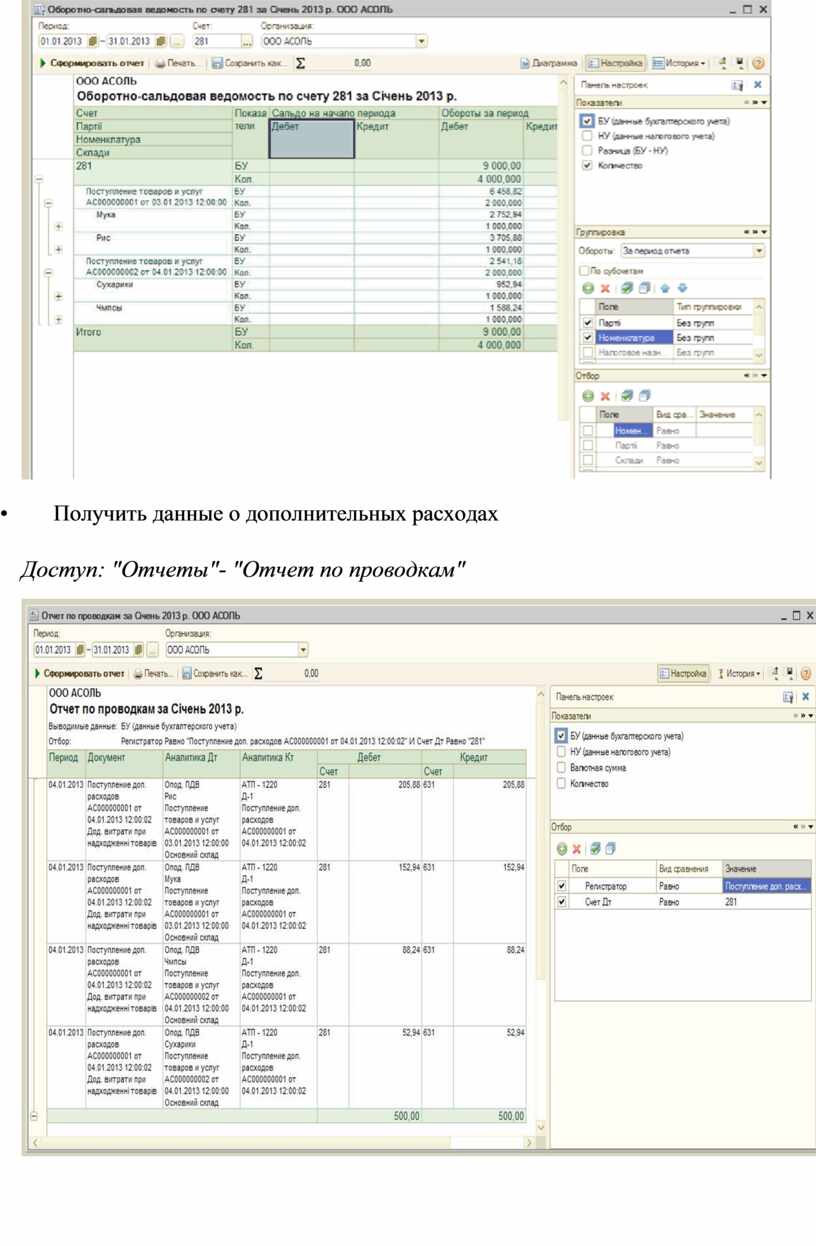Screen dimensions: 816x1246
Task: Toggle По субсчетам checkbox
Action: tap(585, 270)
